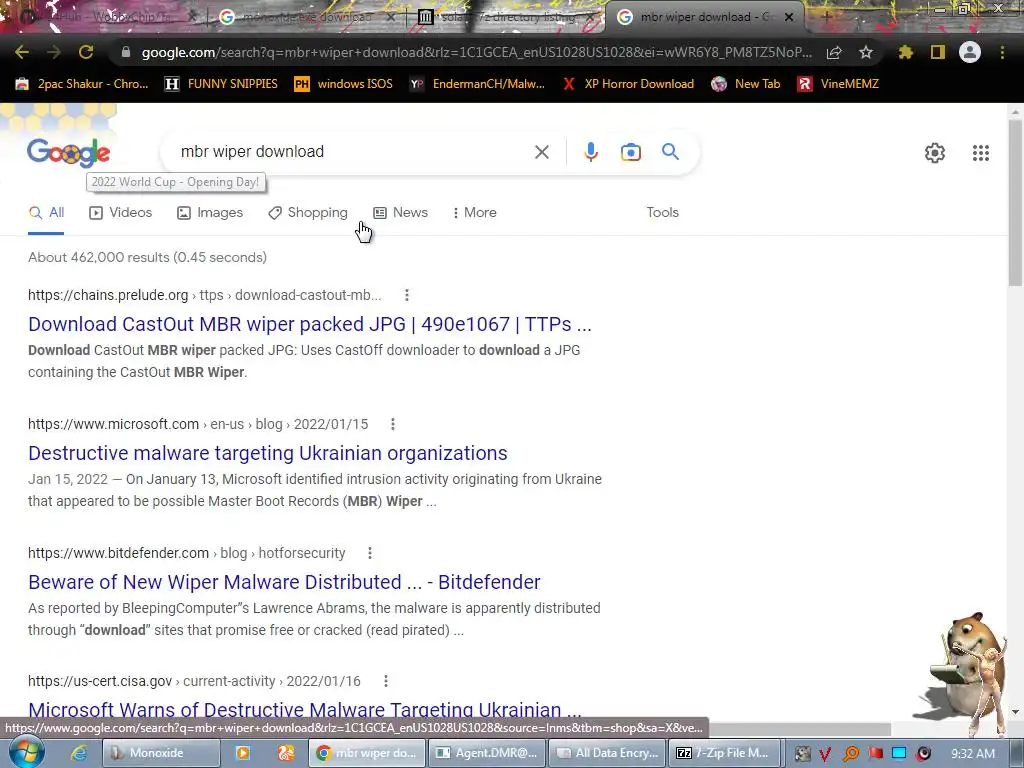Open the EndermanCH/Malw... bookmark

477,84
